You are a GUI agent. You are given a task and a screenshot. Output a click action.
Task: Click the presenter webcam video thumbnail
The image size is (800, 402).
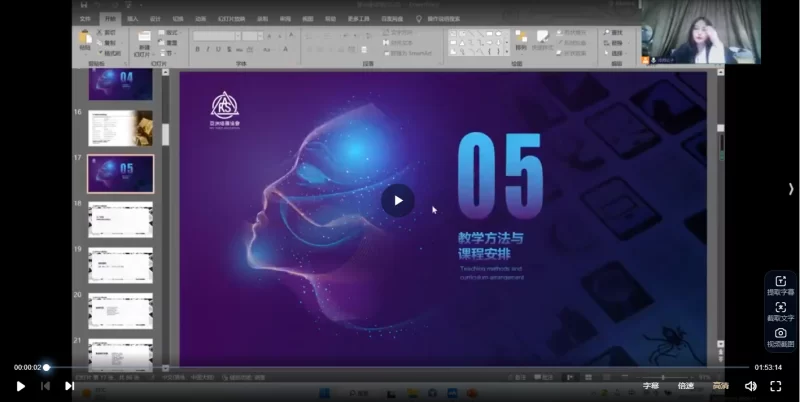[701, 32]
